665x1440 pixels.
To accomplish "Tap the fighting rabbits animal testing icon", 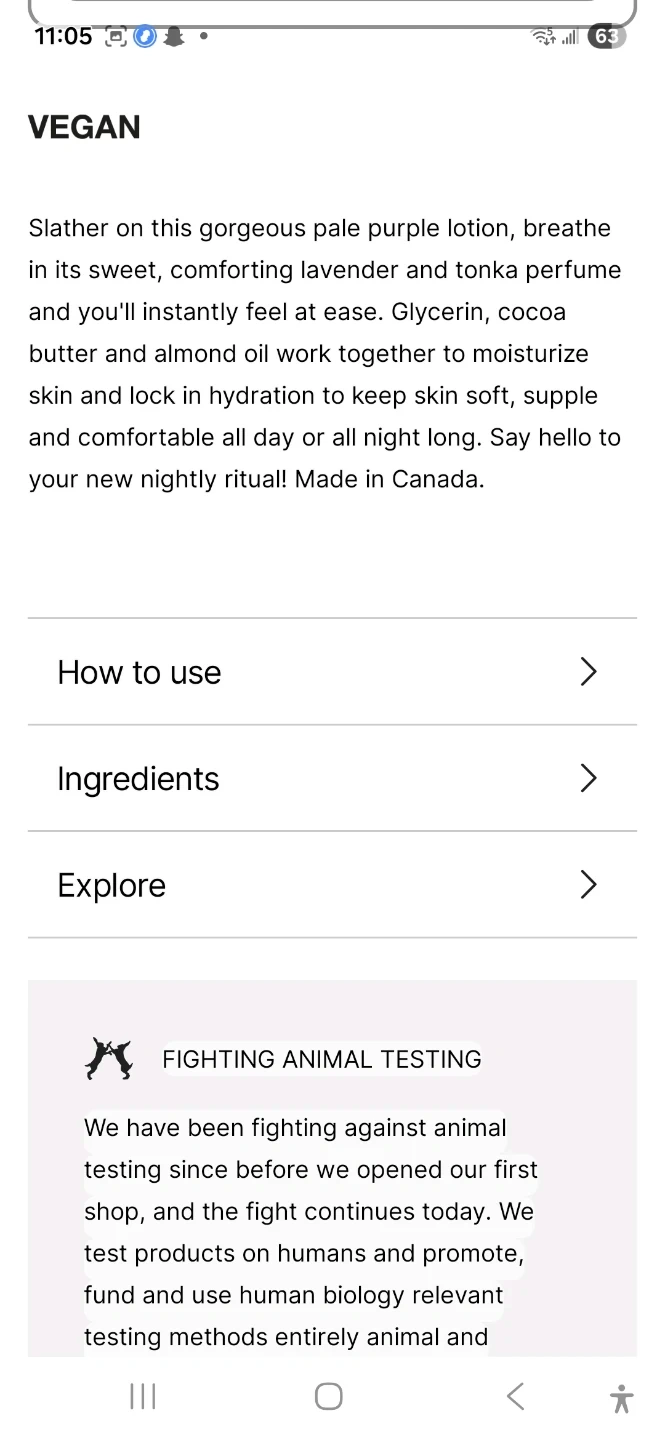I will pyautogui.click(x=109, y=1059).
